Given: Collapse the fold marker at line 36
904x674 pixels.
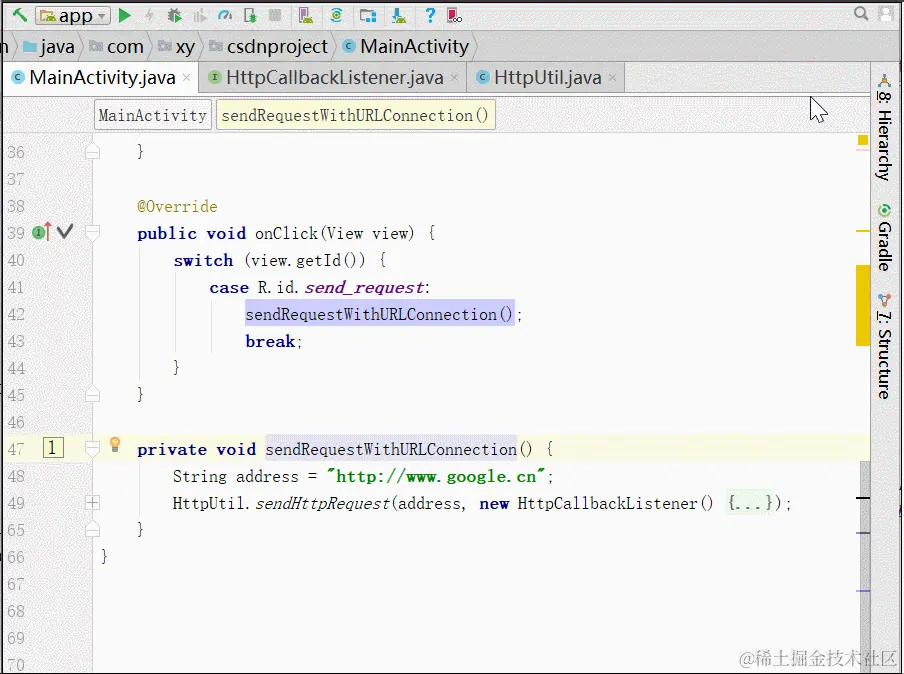Looking at the screenshot, I should click(x=92, y=152).
